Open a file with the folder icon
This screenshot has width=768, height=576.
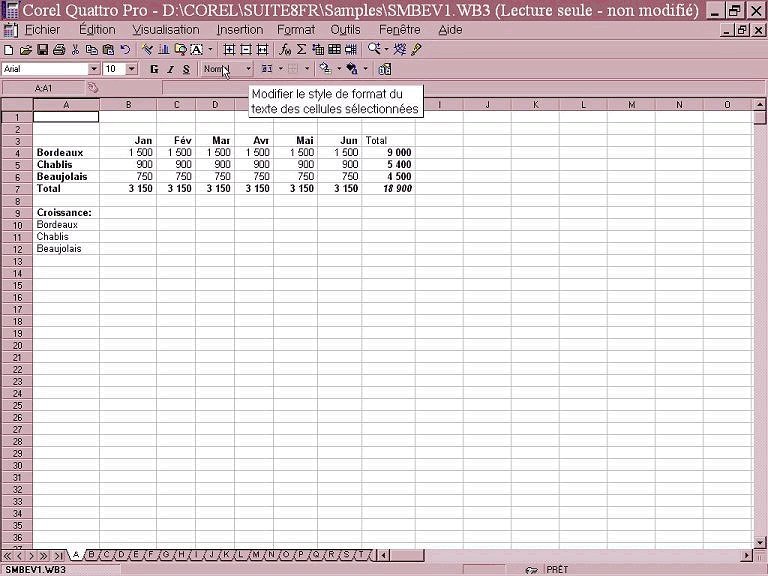[25, 49]
